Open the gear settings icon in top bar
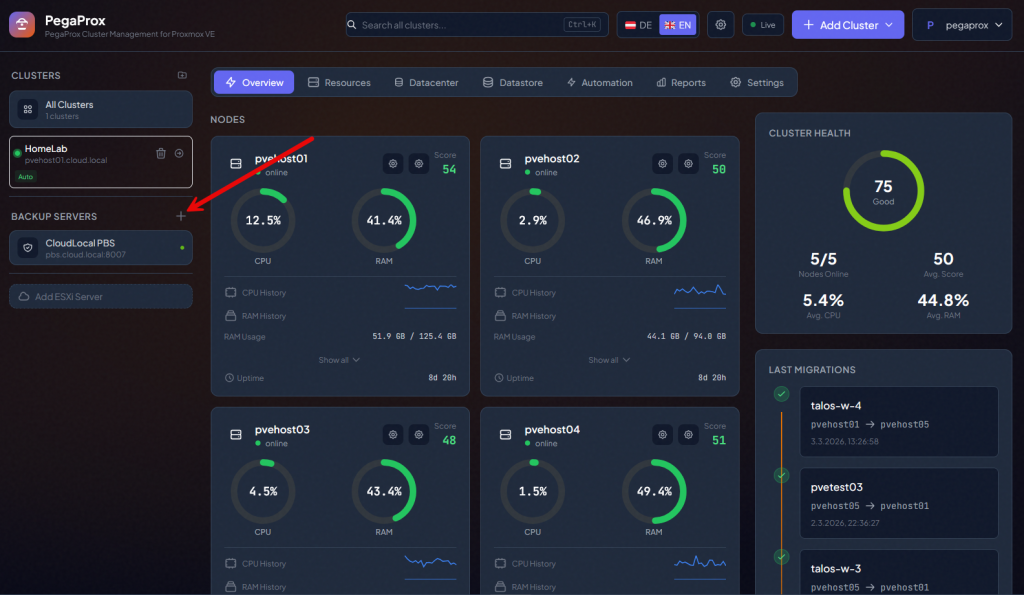The width and height of the screenshot is (1024, 595). [x=721, y=25]
